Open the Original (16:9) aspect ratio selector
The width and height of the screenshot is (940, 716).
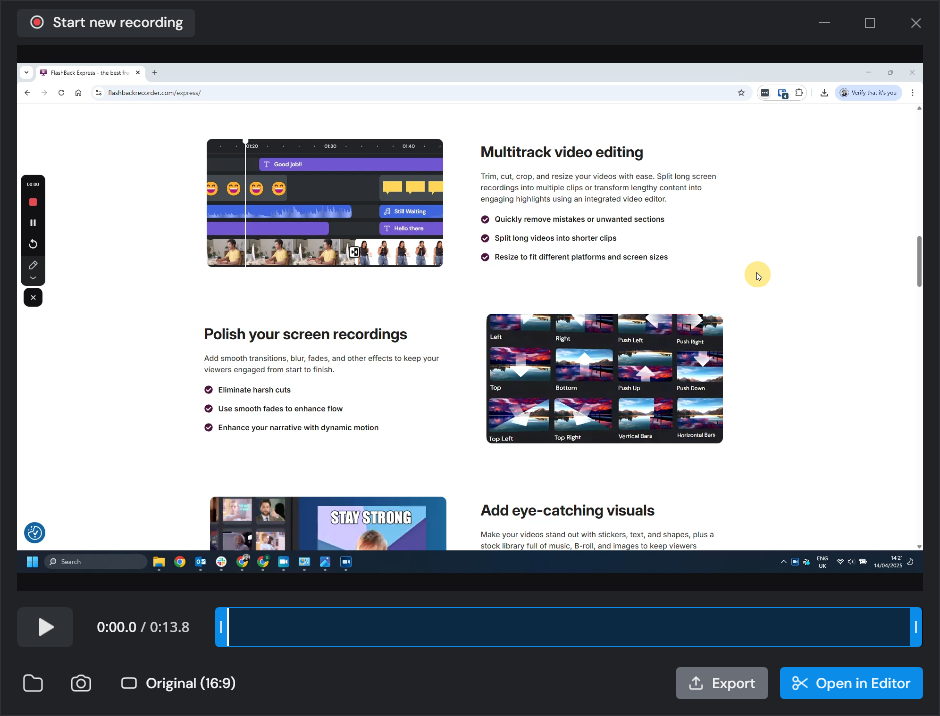[x=178, y=683]
